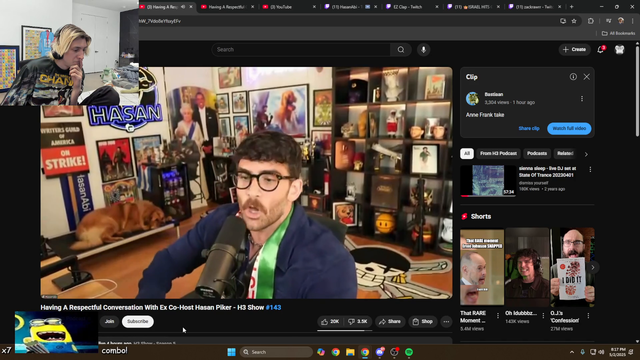The height and width of the screenshot is (360, 640).
Task: Click the install/cast icon in address bar
Action: pyautogui.click(x=563, y=21)
